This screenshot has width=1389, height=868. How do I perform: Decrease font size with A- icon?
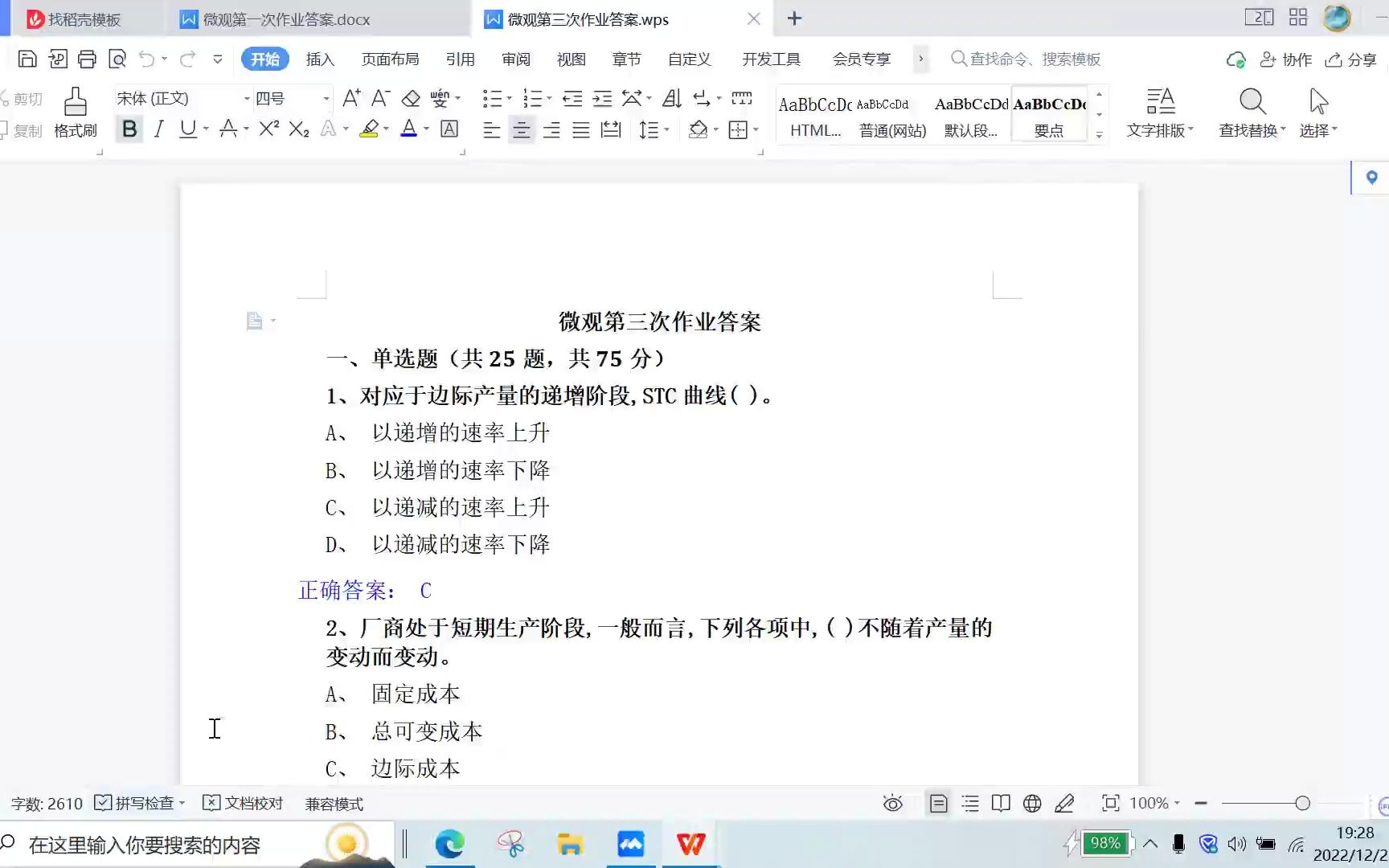click(x=380, y=98)
